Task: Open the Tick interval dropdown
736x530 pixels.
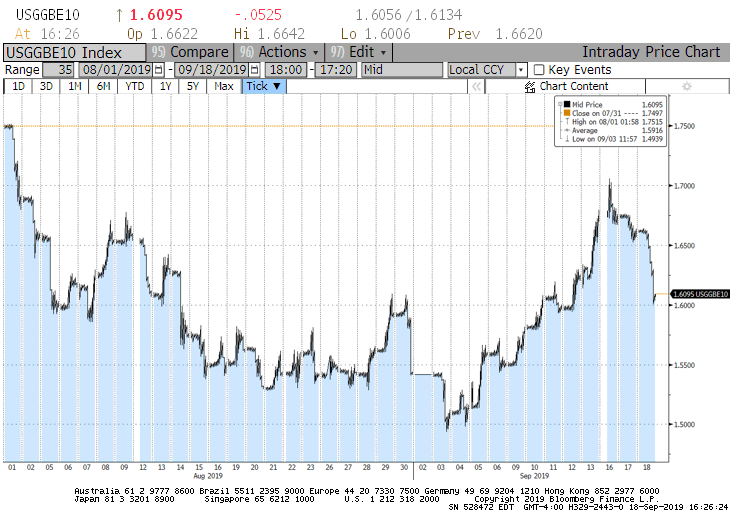Action: point(264,87)
